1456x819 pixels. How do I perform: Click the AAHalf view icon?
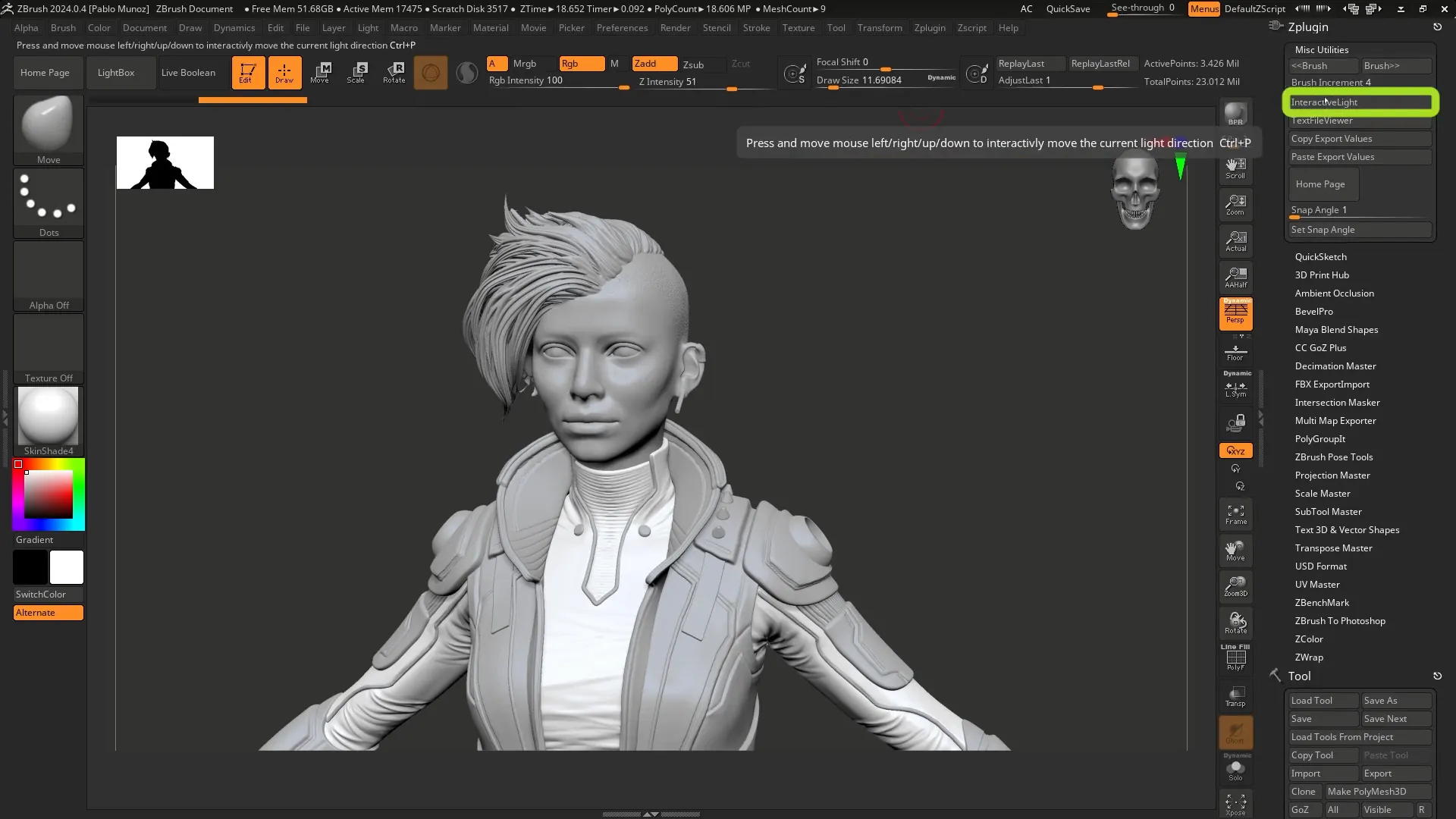pyautogui.click(x=1235, y=278)
